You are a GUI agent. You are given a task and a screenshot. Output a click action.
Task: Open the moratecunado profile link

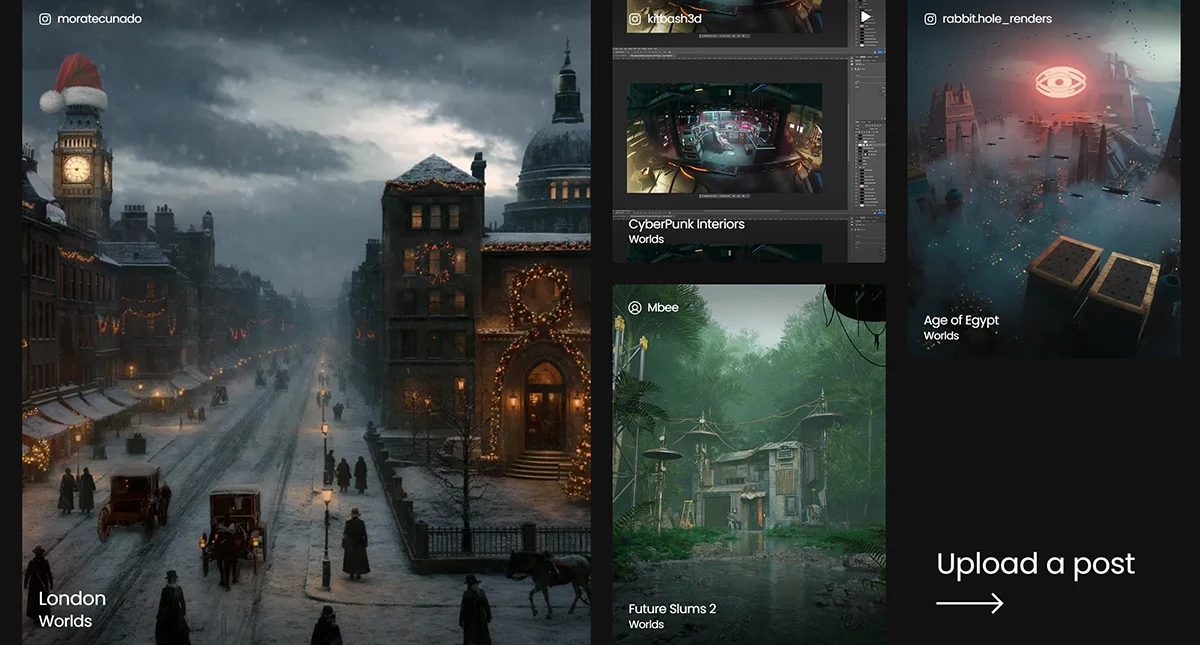click(99, 19)
